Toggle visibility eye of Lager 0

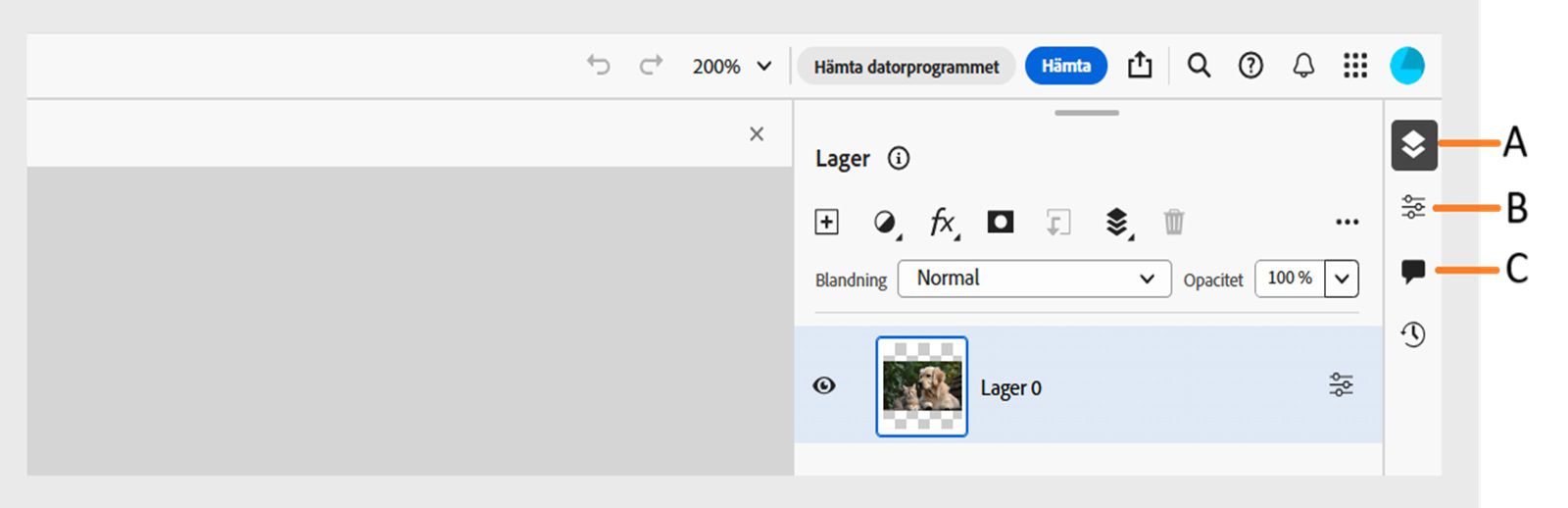point(824,385)
